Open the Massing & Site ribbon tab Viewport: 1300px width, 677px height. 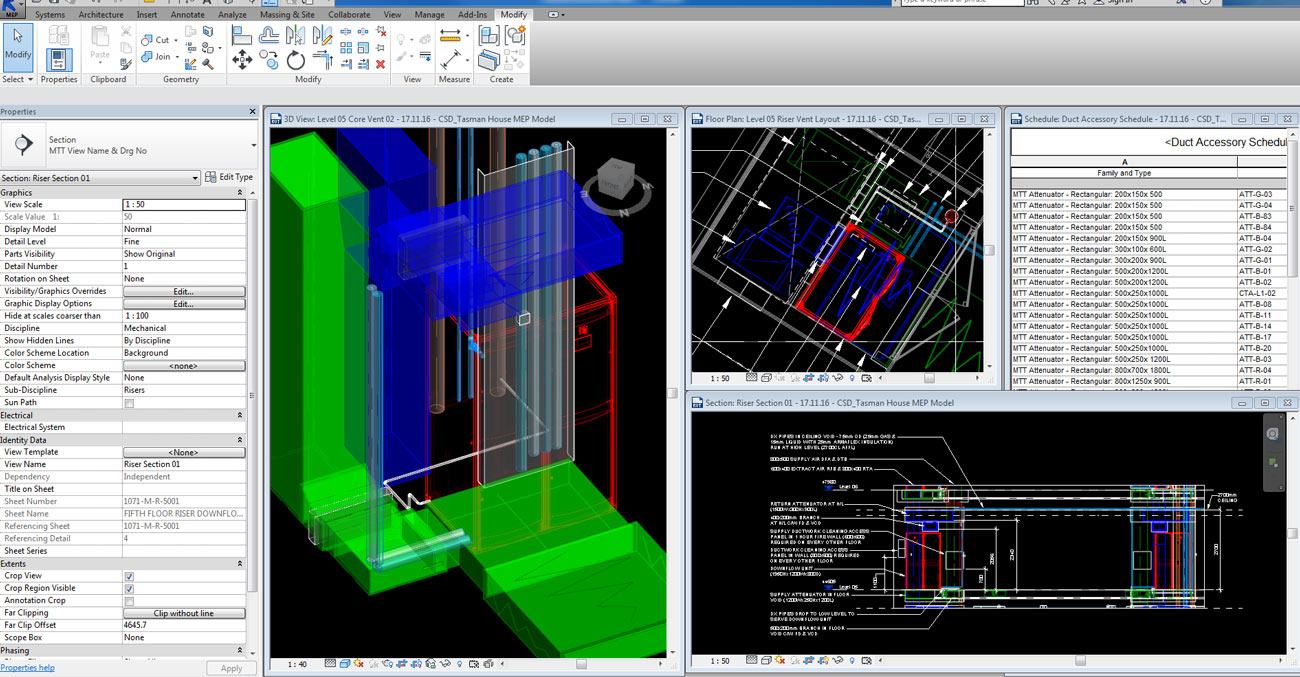287,15
